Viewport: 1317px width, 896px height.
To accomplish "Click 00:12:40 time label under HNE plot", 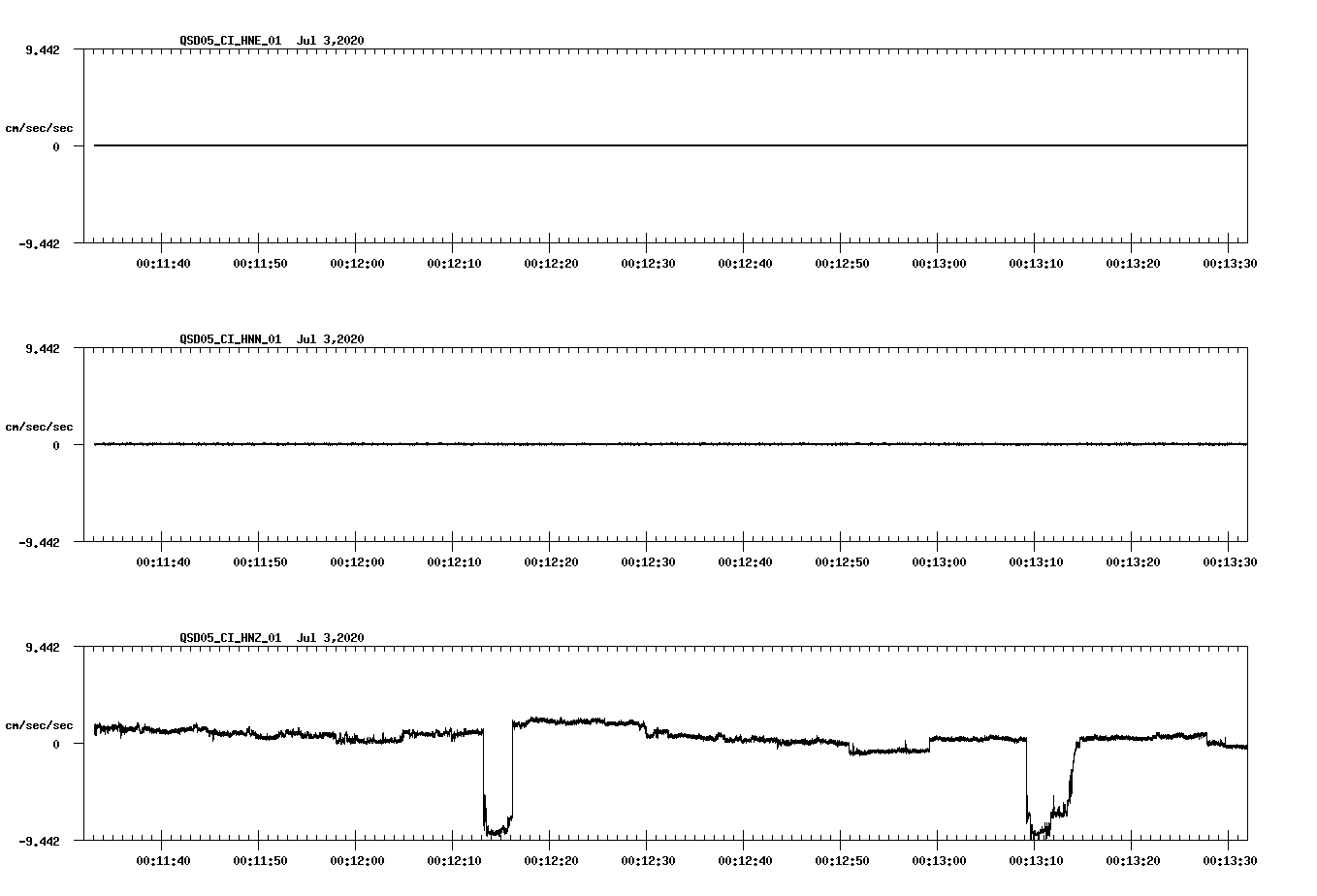I will click(745, 264).
